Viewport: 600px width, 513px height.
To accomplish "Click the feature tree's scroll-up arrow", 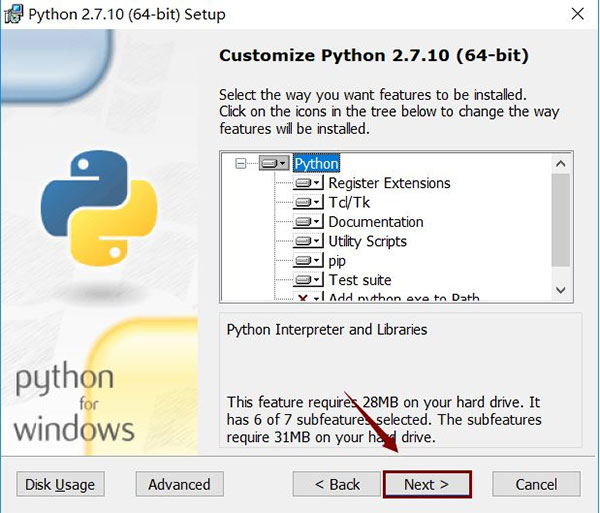I will click(561, 164).
